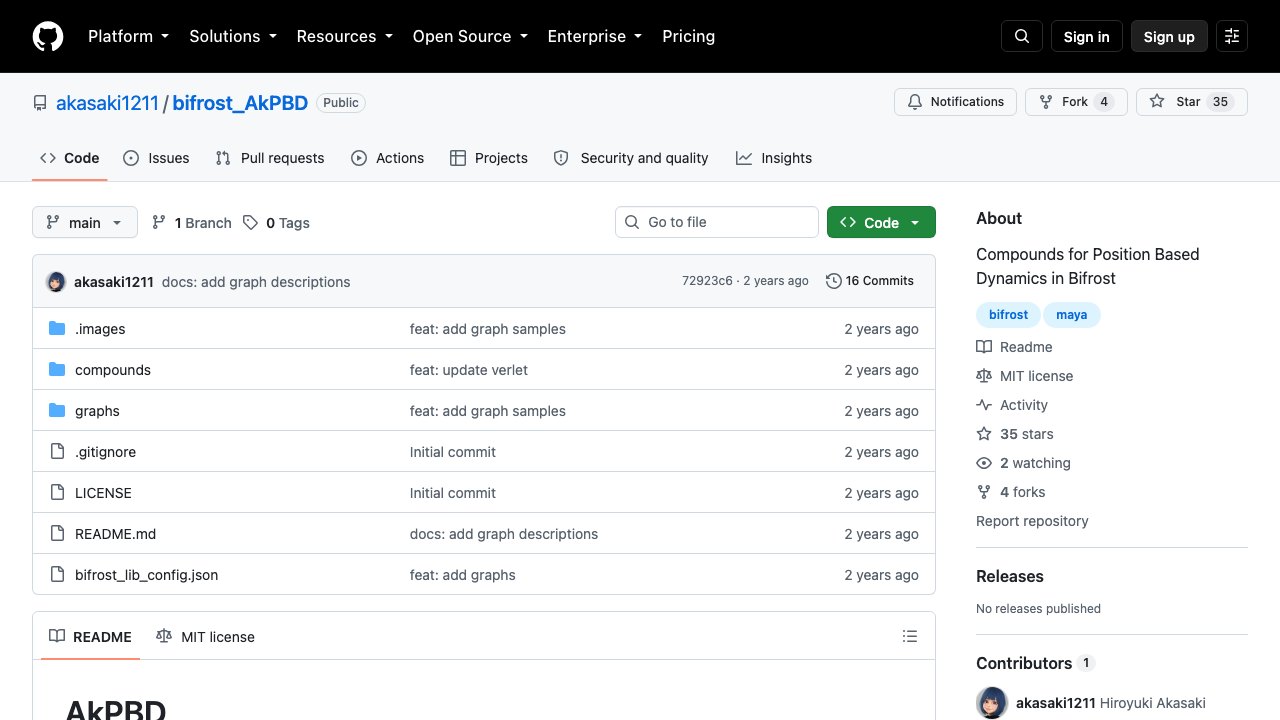This screenshot has height=720, width=1280.
Task: Click the book icon next to Readme
Action: 984,347
